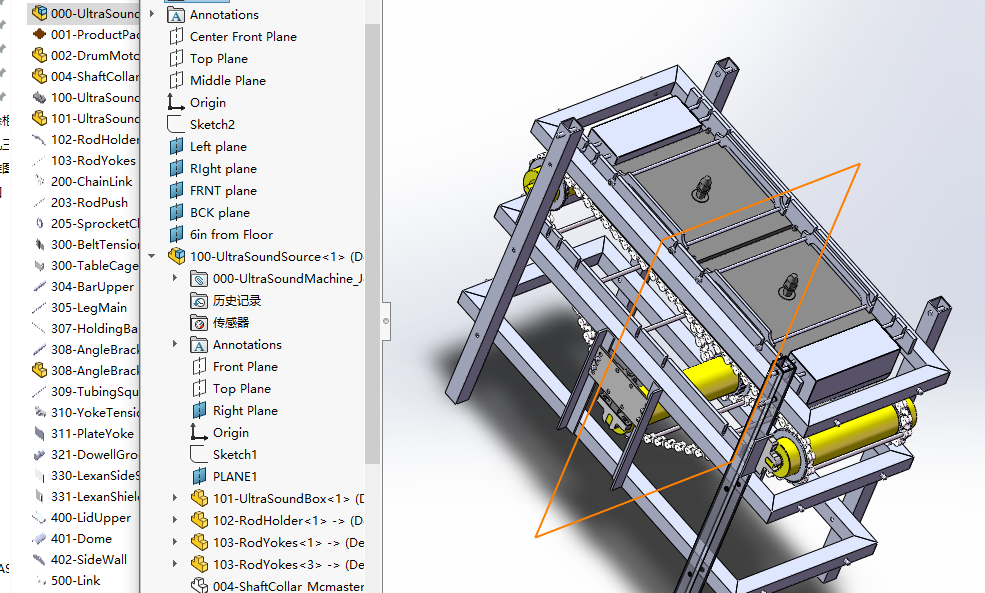Click the 传感器 sensors folder icon
The image size is (985, 593).
tap(199, 322)
